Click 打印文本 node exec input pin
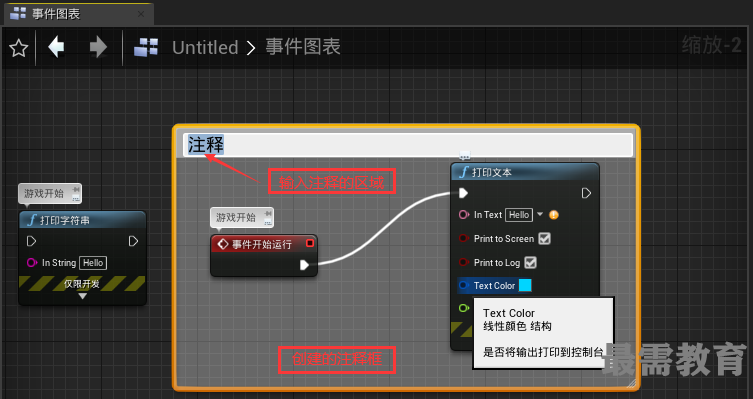 coord(463,193)
